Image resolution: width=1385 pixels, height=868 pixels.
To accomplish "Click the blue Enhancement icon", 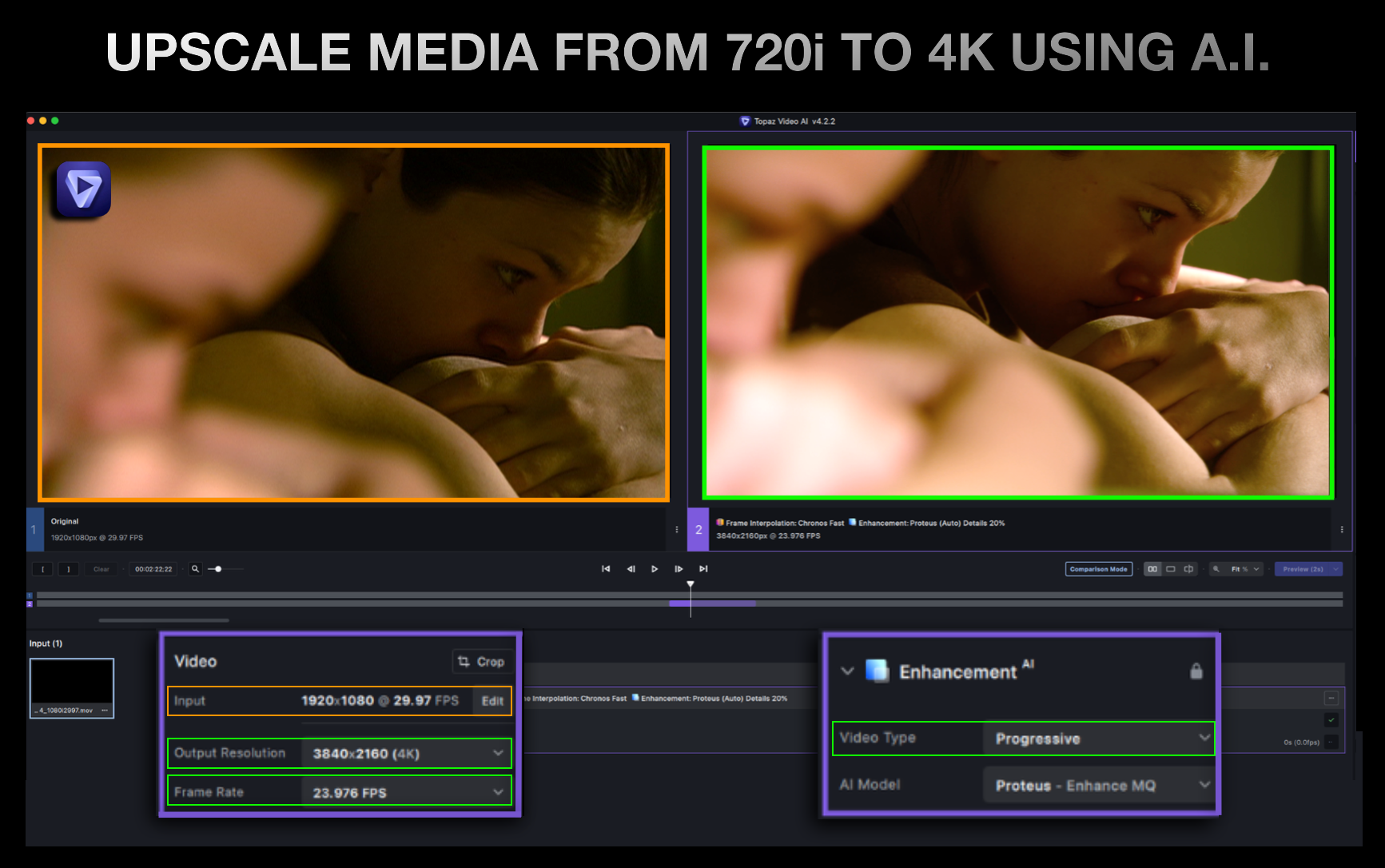I will (878, 671).
